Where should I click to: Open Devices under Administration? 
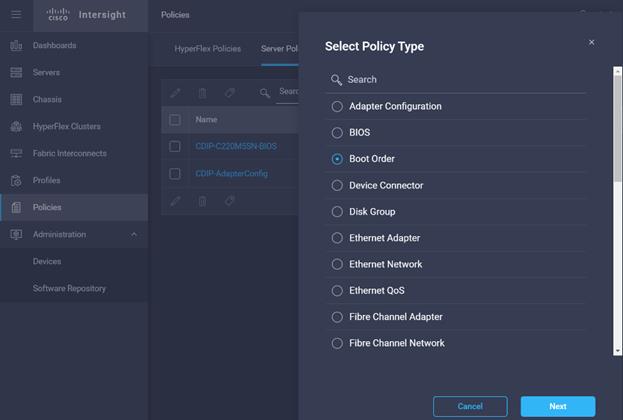click(47, 261)
